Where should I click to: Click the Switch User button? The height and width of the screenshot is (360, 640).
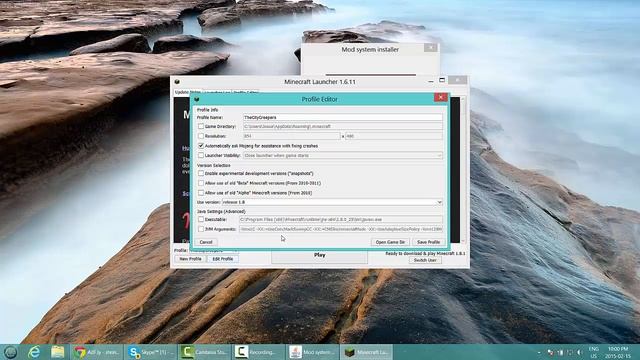click(425, 260)
